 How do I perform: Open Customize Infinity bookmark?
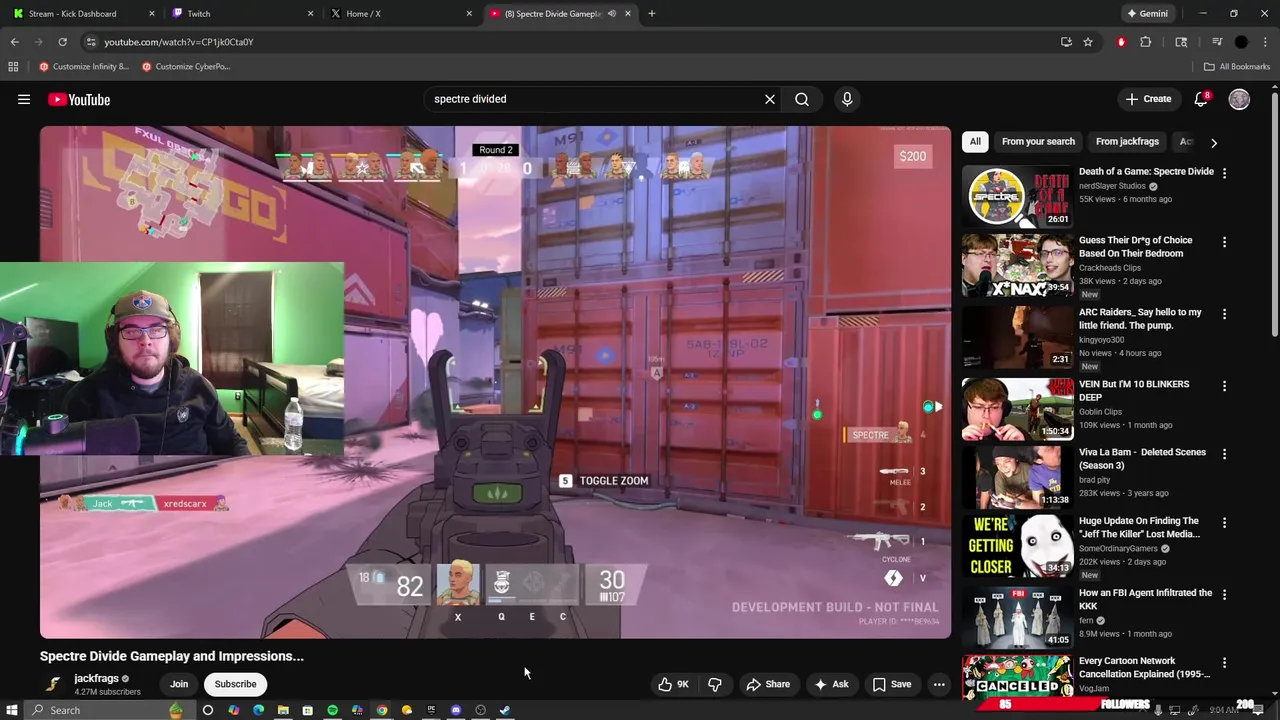(x=84, y=67)
